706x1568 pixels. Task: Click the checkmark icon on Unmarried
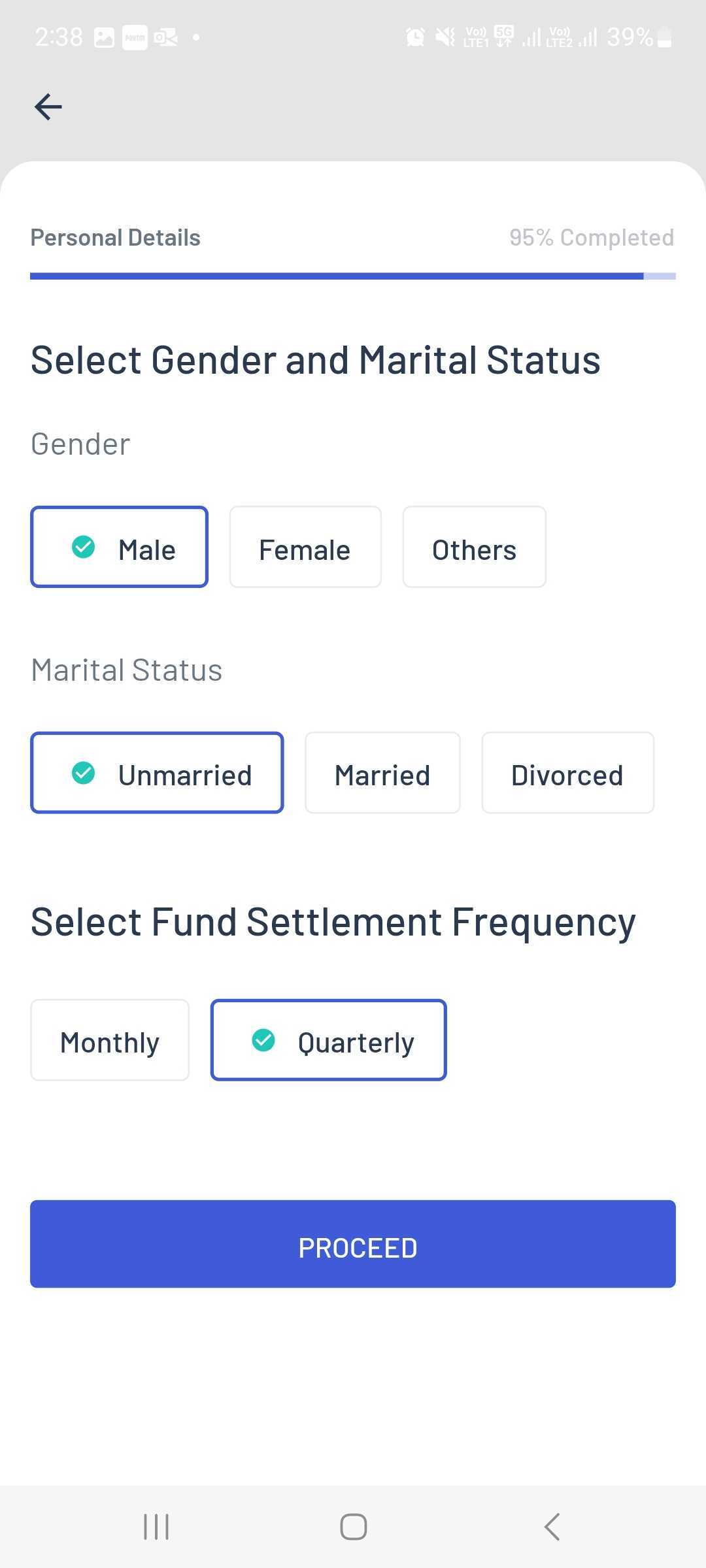click(83, 773)
